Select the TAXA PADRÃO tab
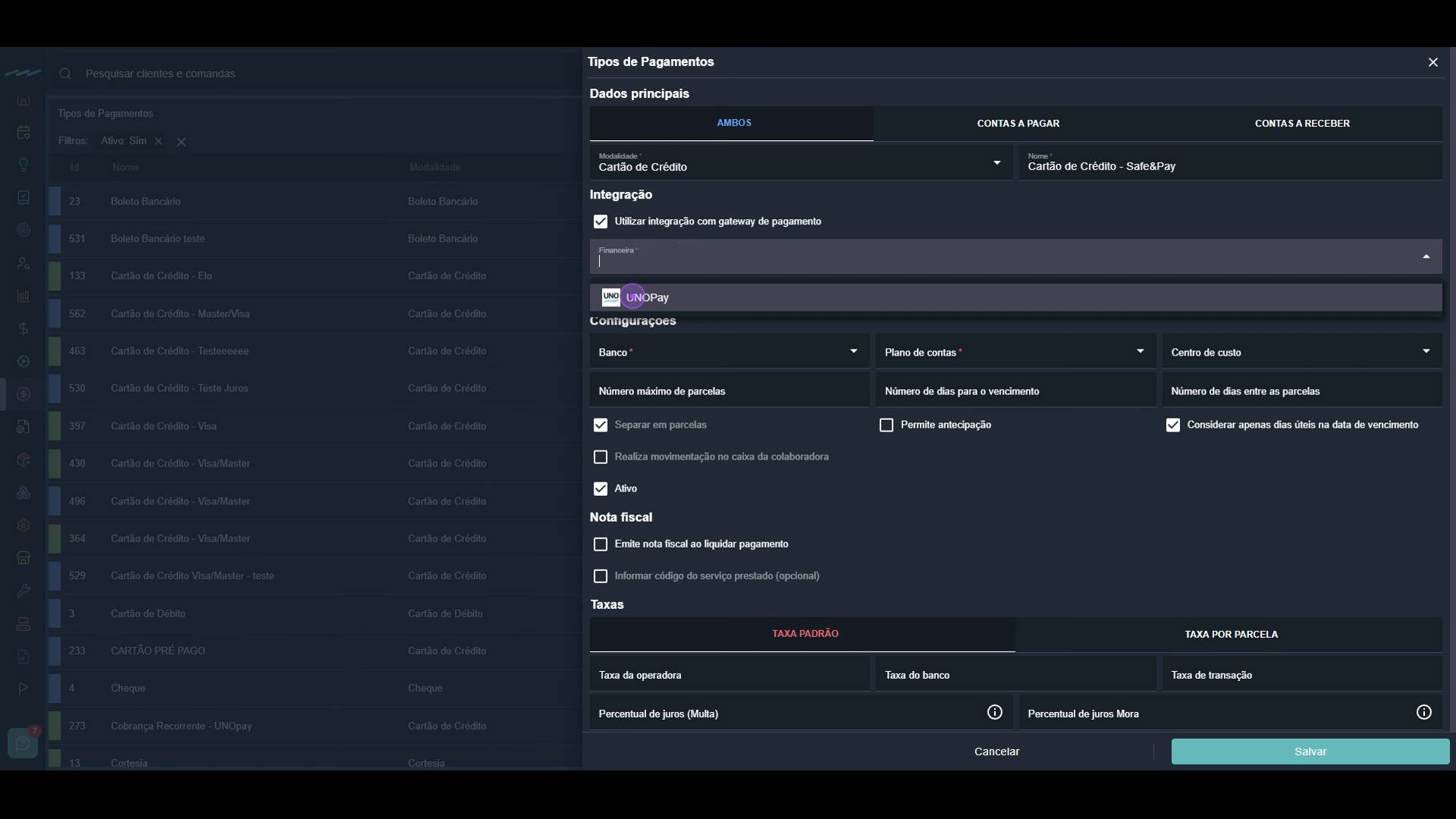The image size is (1456, 819). click(803, 634)
